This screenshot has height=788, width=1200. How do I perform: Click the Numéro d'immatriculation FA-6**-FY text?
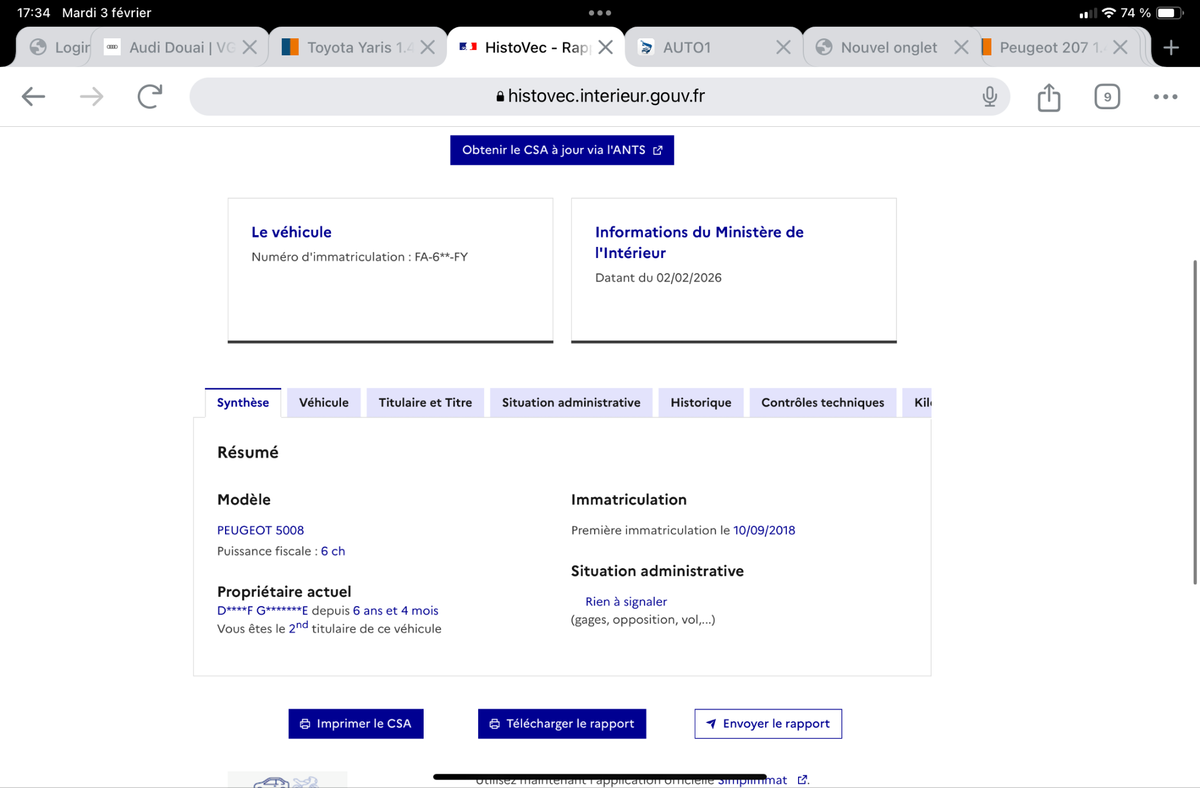(x=359, y=257)
